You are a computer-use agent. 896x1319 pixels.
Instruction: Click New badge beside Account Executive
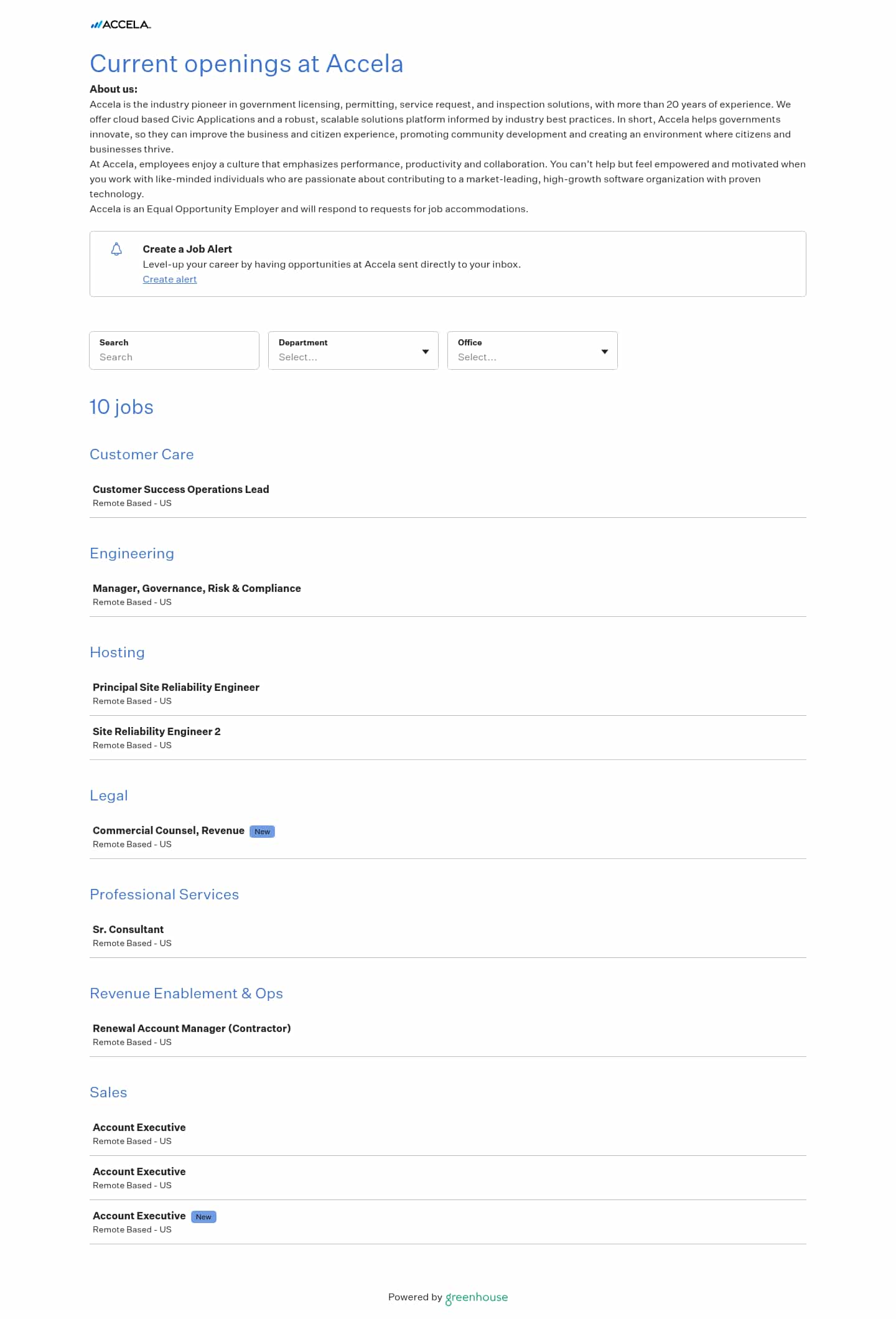203,1217
